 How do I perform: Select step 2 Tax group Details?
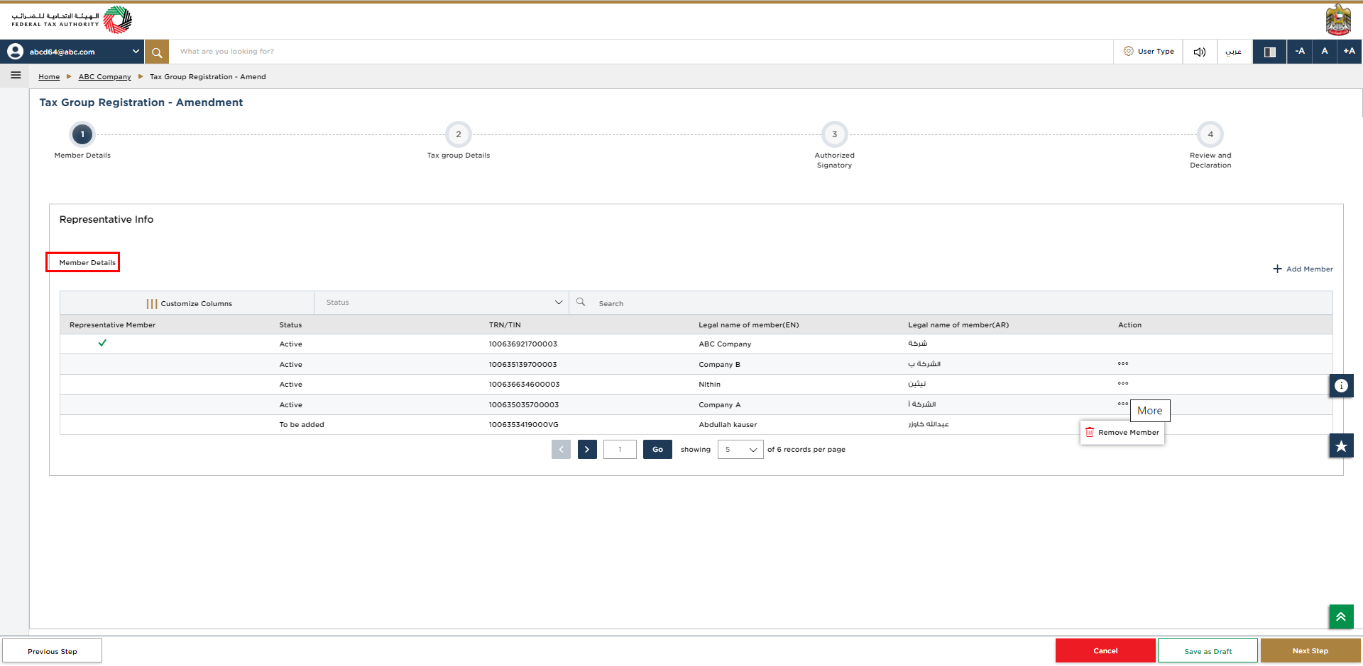tap(458, 134)
